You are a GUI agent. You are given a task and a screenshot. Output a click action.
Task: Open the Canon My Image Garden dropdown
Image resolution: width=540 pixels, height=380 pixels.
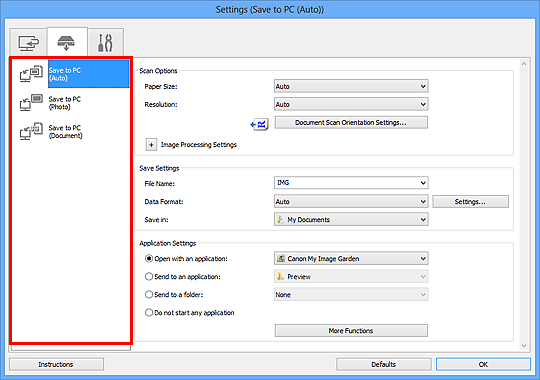click(x=351, y=258)
